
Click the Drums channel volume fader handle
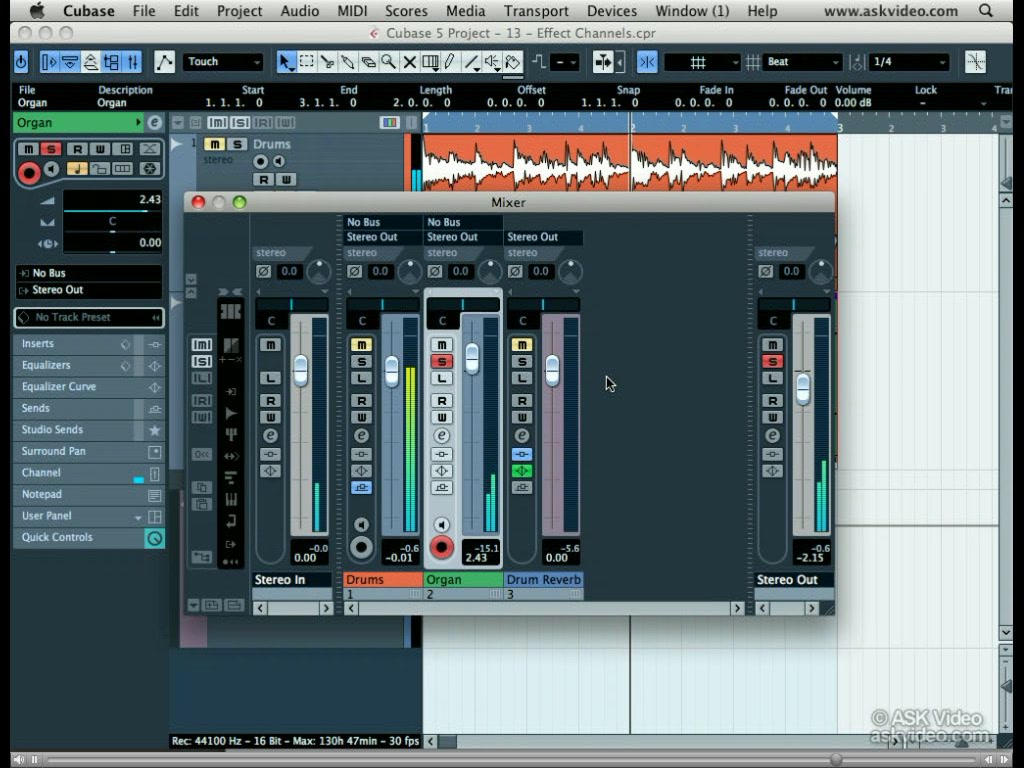pos(392,371)
